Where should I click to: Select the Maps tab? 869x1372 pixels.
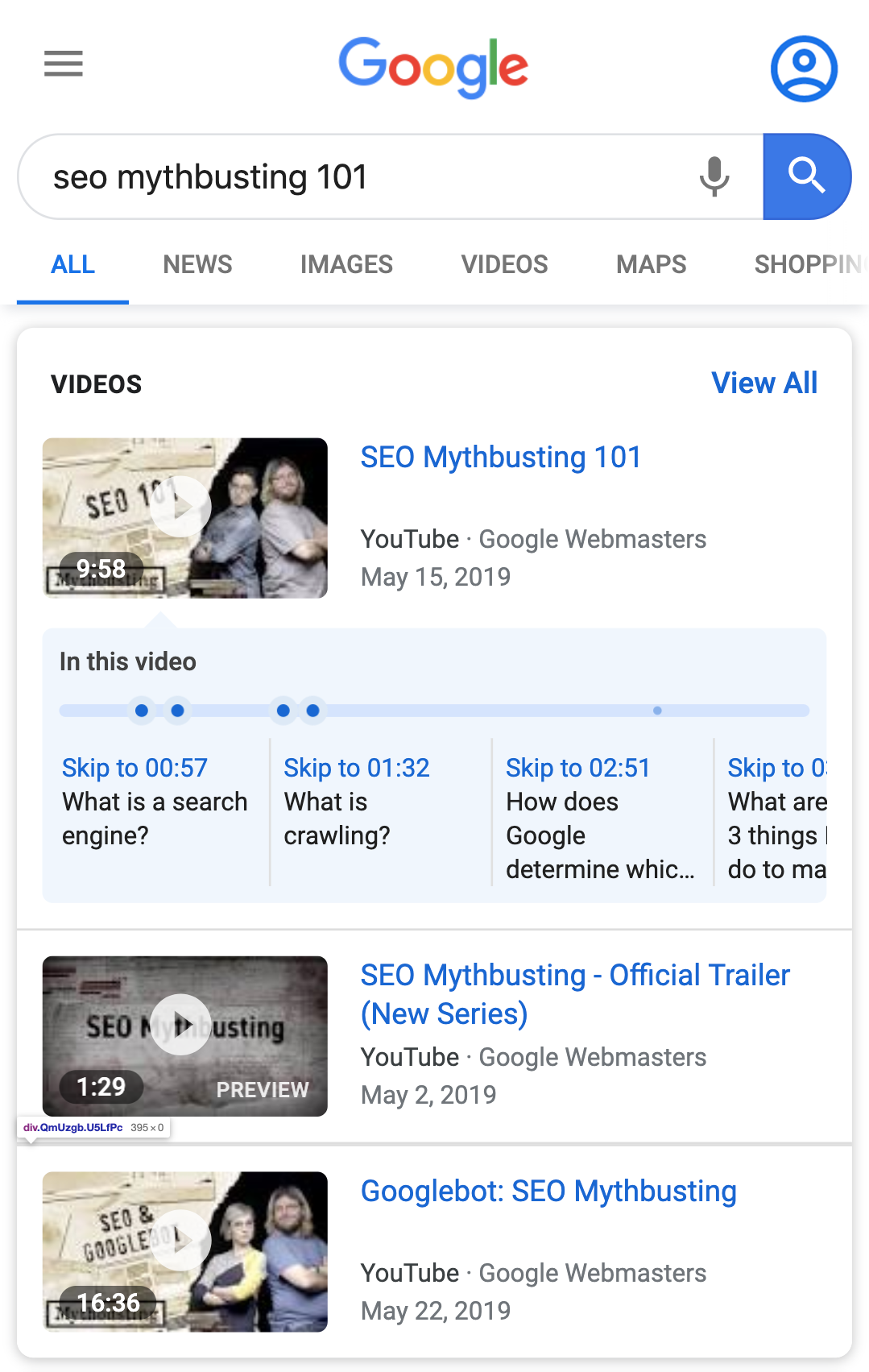(651, 264)
